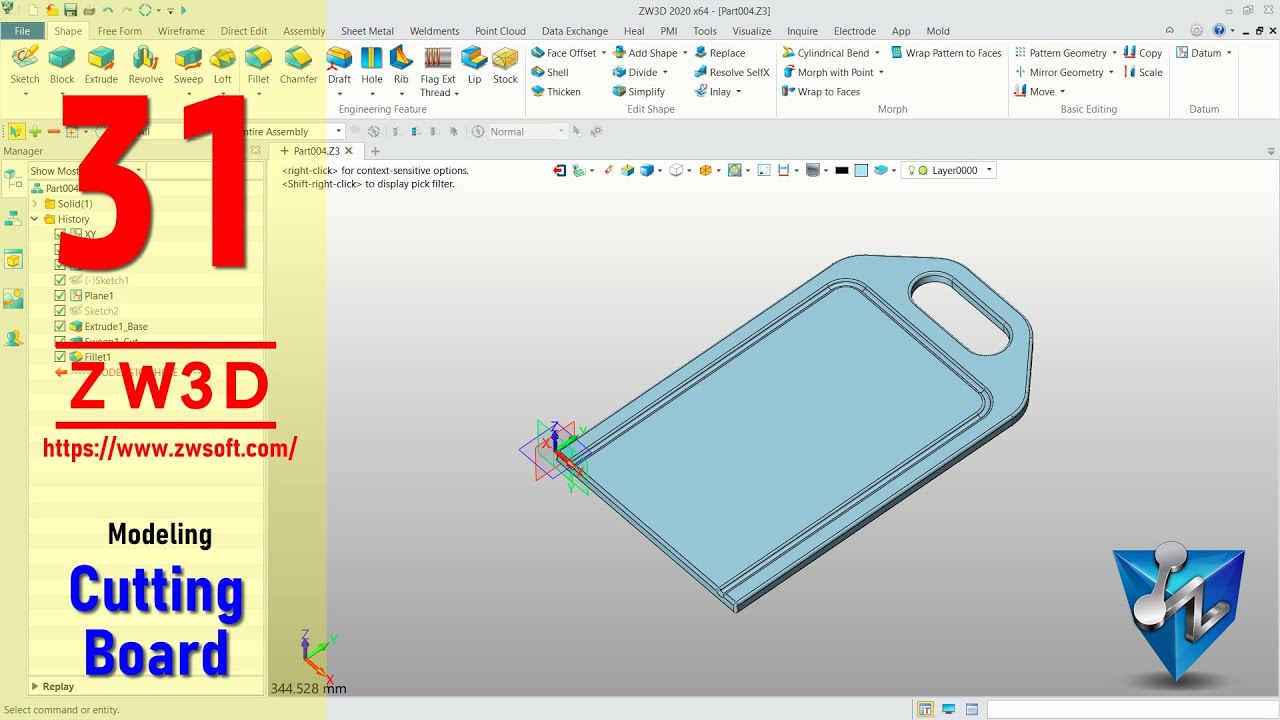
Task: Open the Face Offset dropdown arrow
Action: [x=604, y=53]
